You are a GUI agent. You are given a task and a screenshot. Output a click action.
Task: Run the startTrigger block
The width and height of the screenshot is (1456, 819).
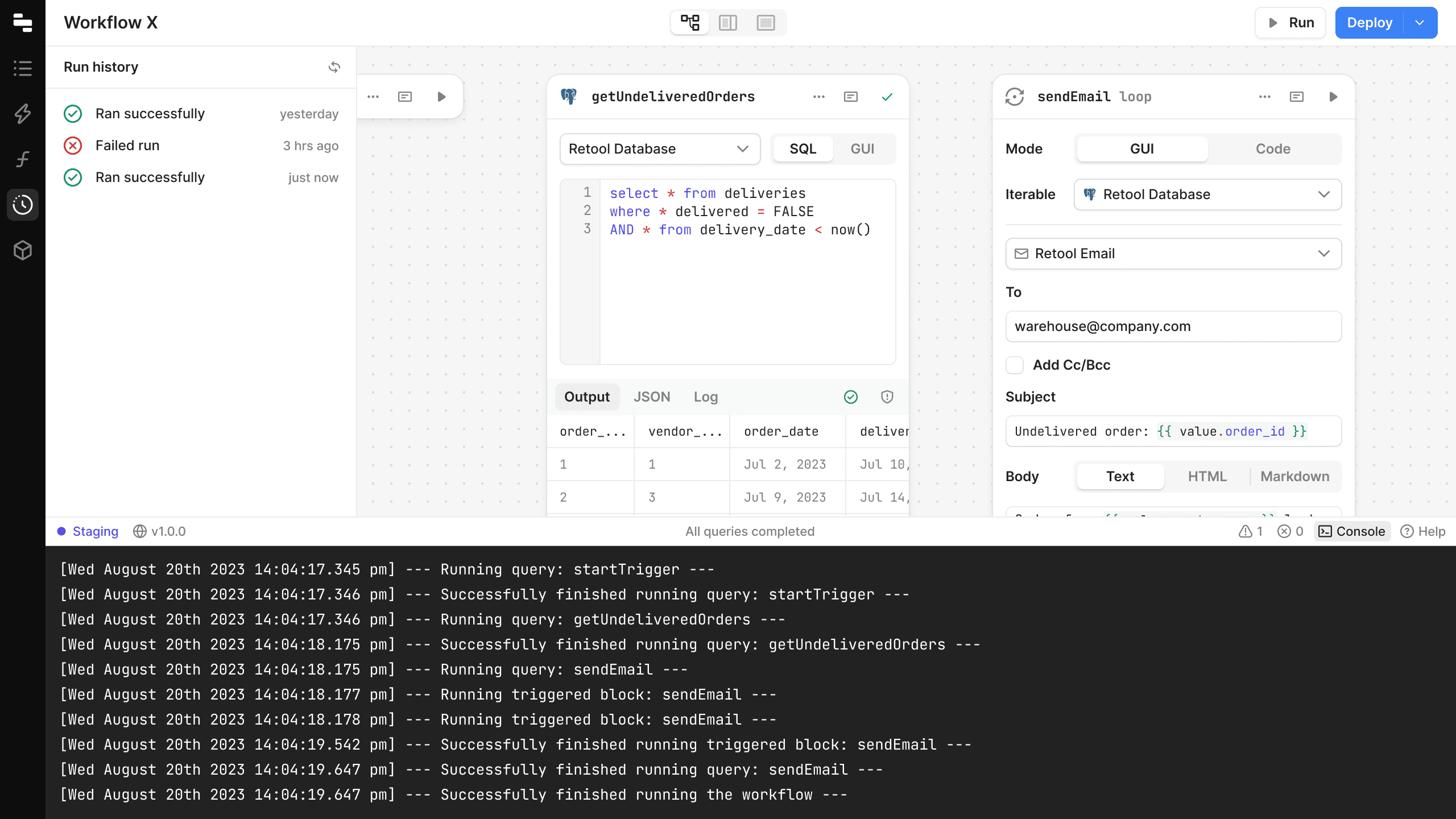441,97
